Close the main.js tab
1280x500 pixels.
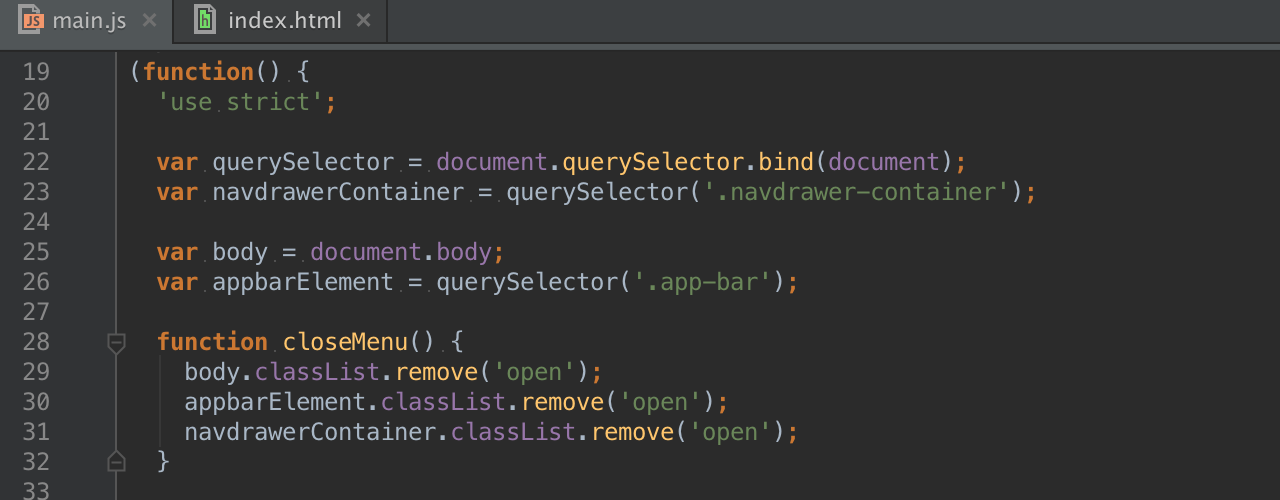click(x=149, y=20)
